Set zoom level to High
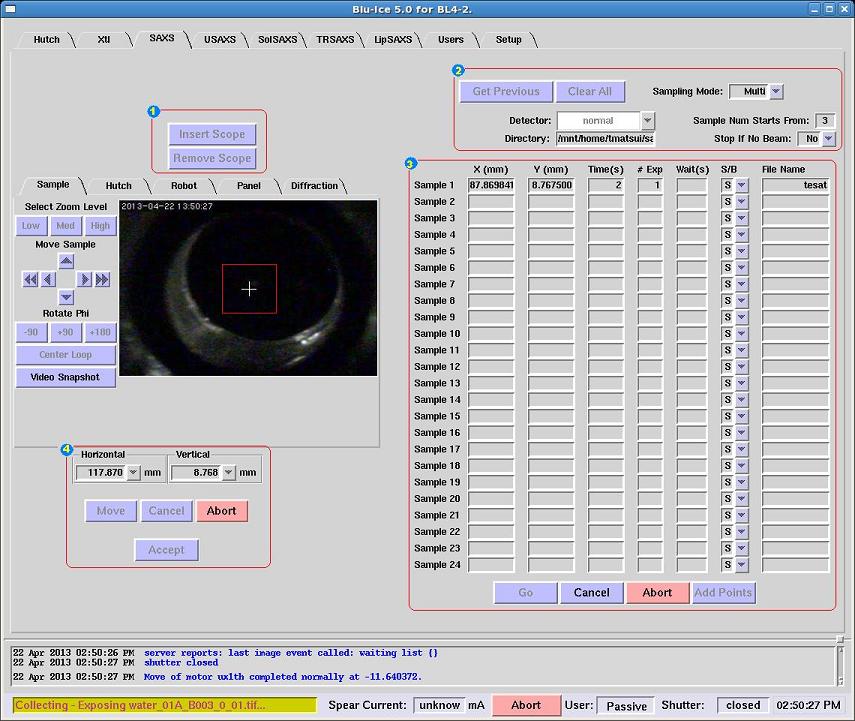 100,226
